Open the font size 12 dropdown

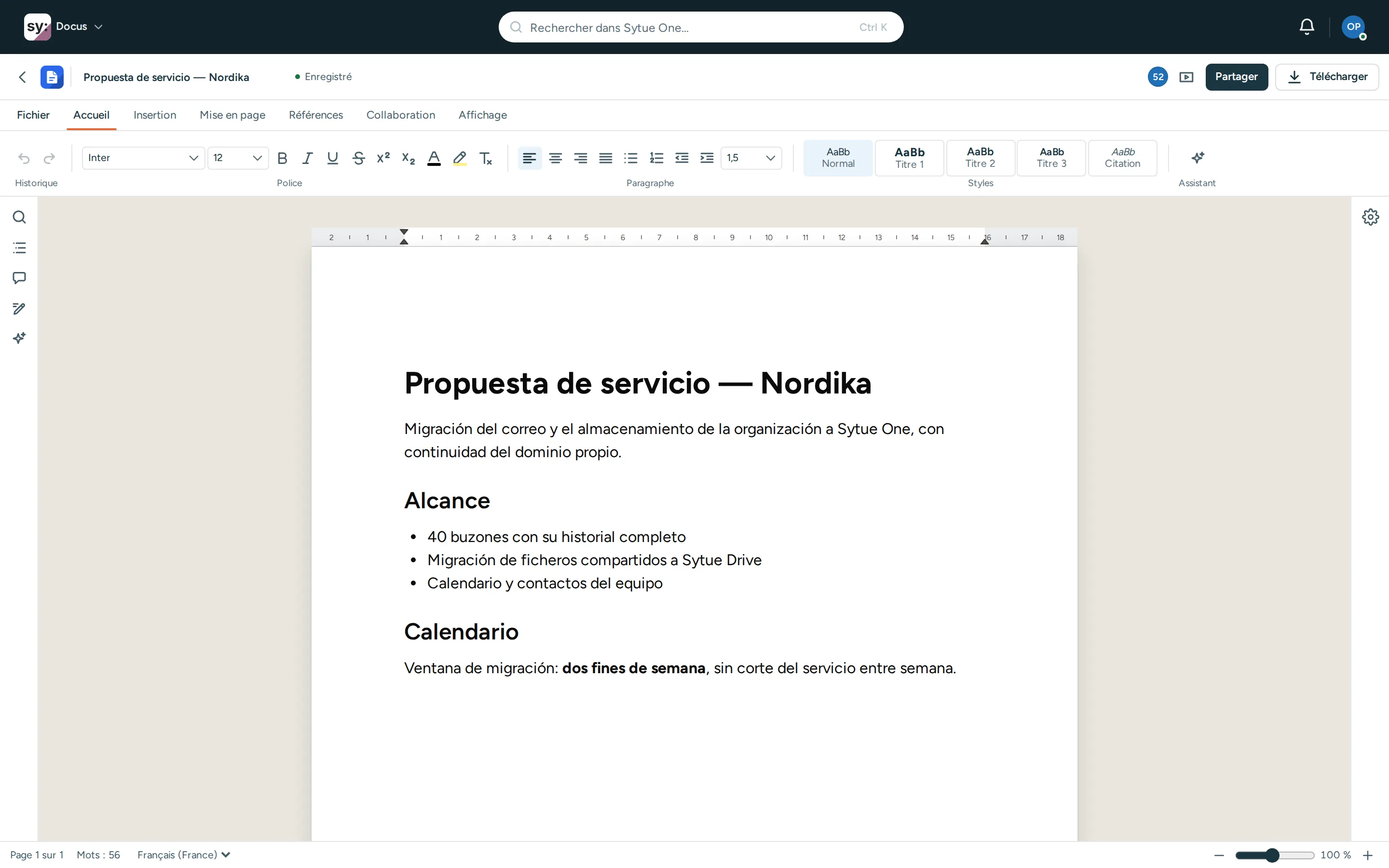(x=238, y=158)
